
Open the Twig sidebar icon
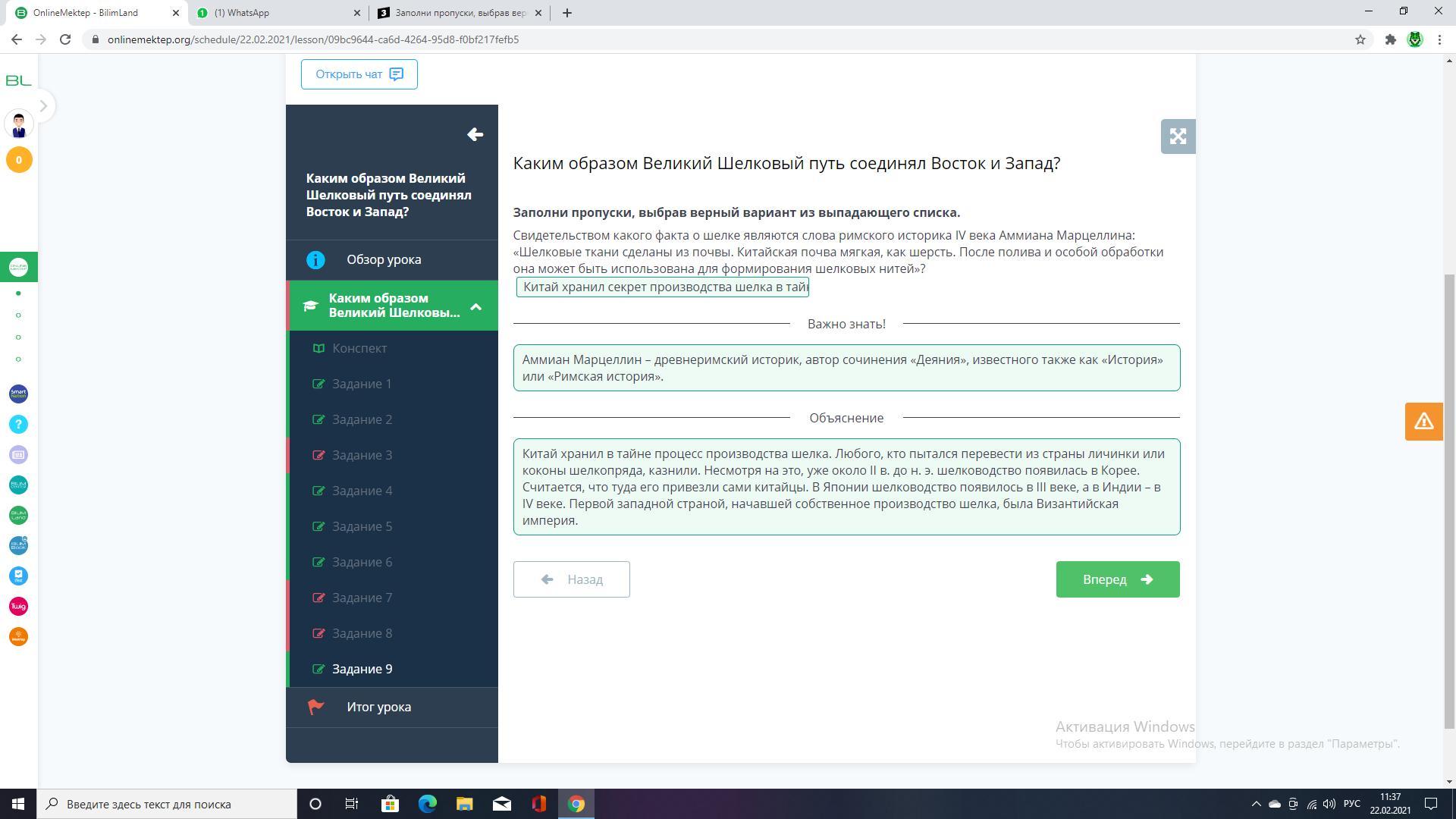tap(18, 606)
